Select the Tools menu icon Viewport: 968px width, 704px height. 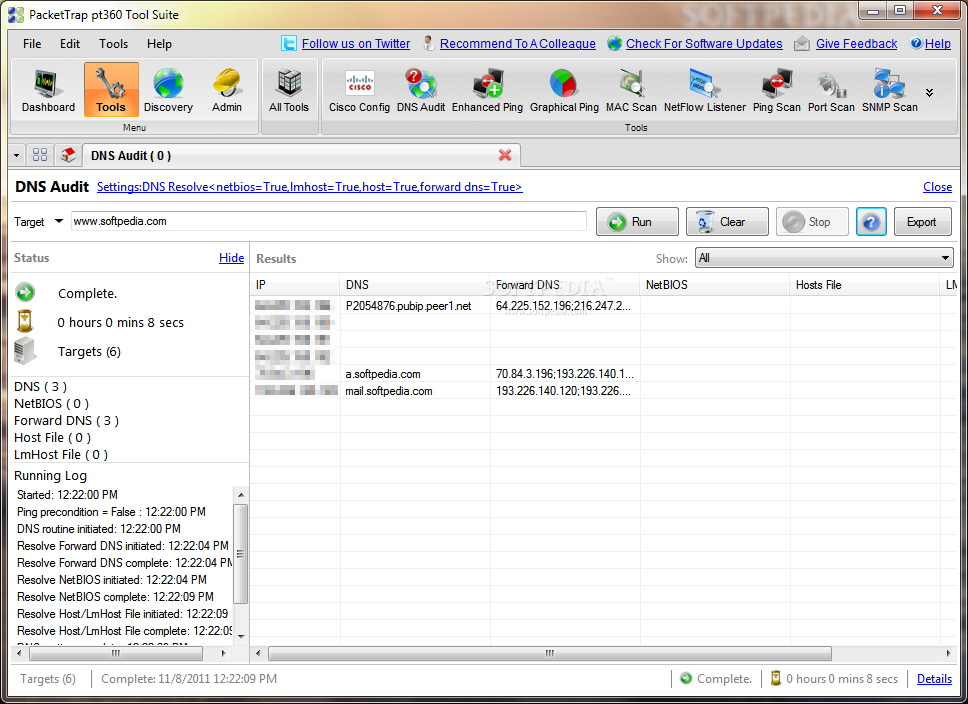tap(111, 90)
